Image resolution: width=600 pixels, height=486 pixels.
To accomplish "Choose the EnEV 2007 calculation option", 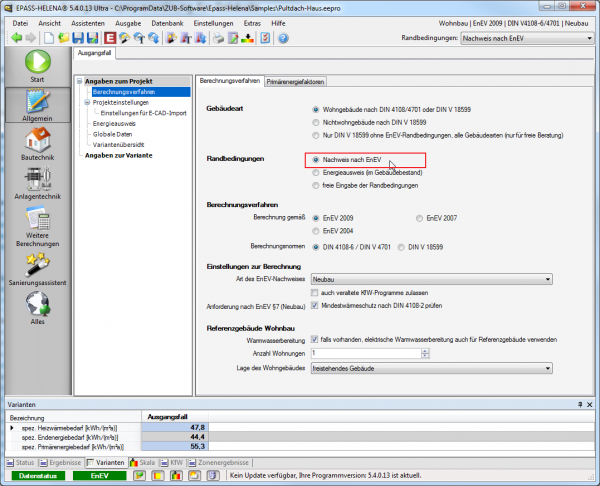I will [x=419, y=215].
